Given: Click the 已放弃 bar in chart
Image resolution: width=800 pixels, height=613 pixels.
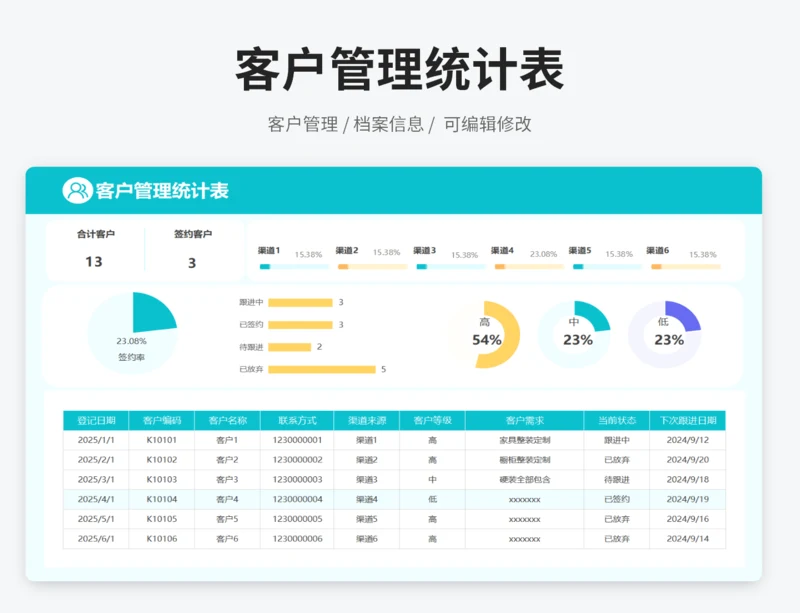Looking at the screenshot, I should click(322, 370).
